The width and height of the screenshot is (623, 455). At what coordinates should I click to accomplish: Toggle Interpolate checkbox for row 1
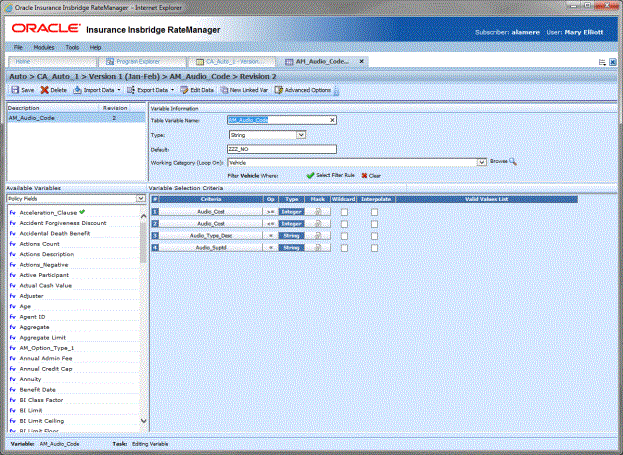click(x=374, y=212)
